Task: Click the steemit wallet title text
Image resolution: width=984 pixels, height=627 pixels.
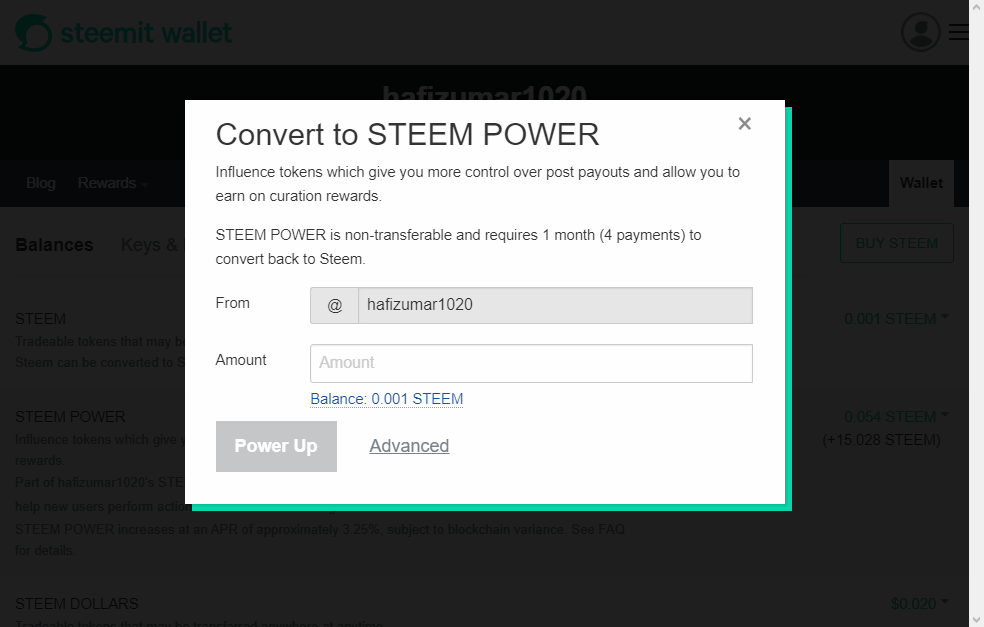Action: [146, 33]
